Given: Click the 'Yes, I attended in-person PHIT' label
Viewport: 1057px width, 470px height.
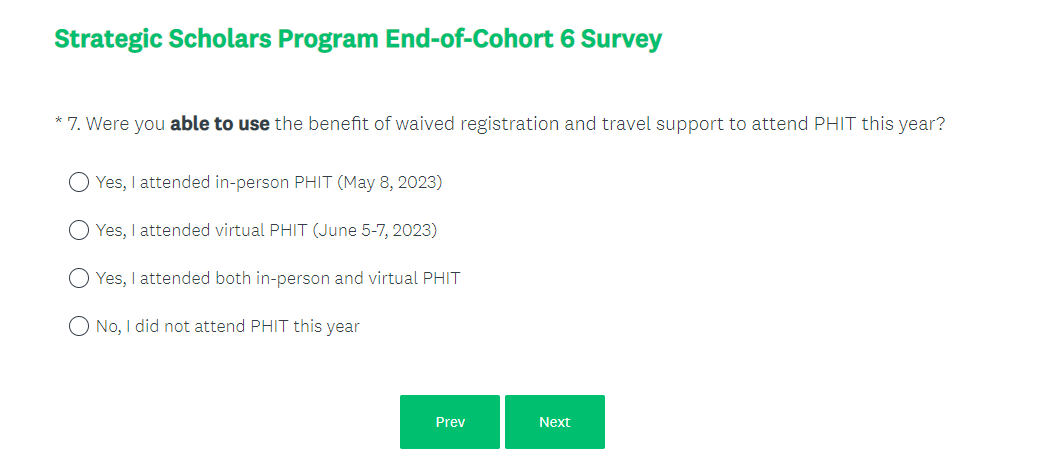Looking at the screenshot, I should tap(215, 182).
